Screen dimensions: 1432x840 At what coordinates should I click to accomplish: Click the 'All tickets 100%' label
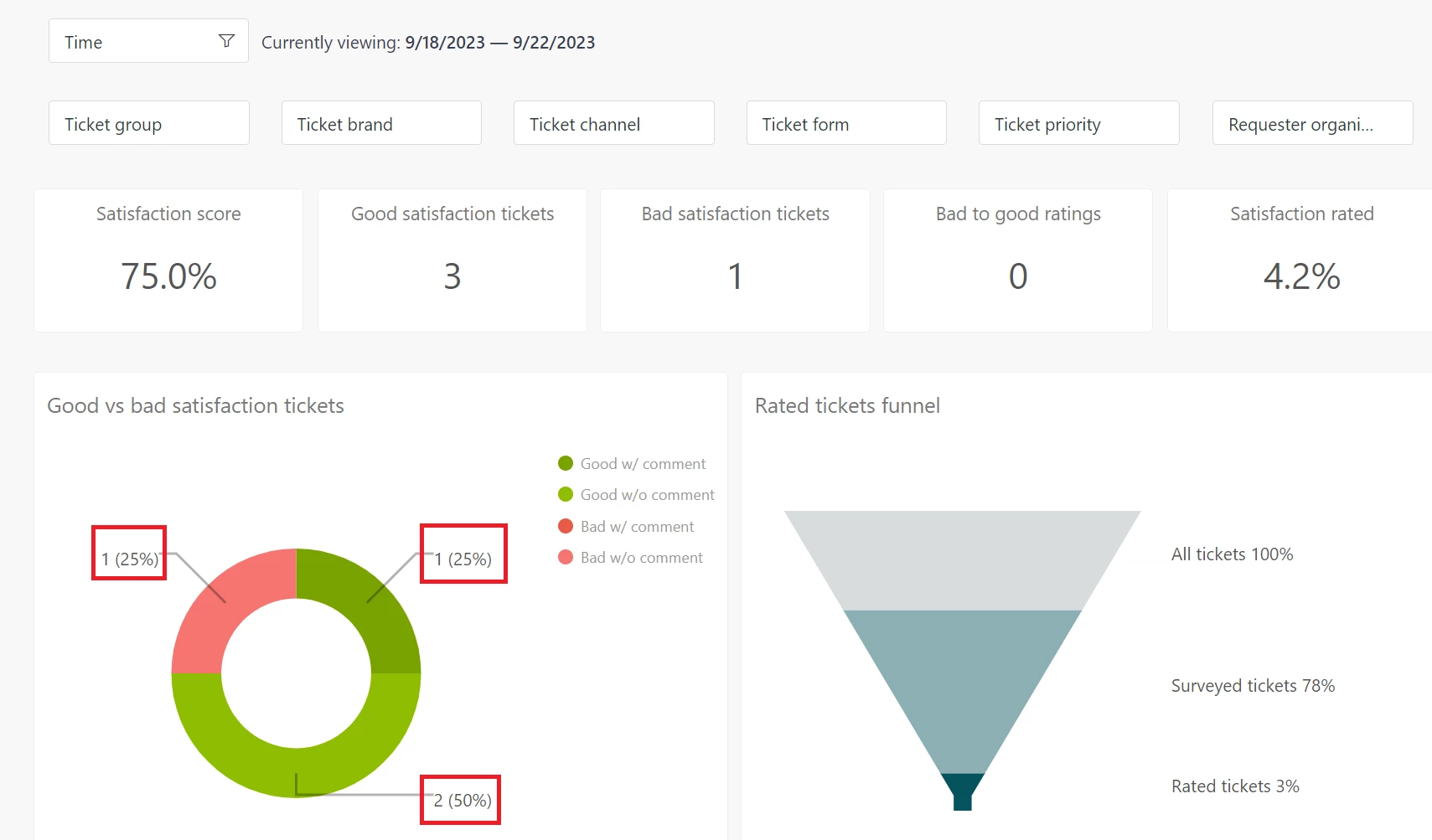pyautogui.click(x=1232, y=554)
